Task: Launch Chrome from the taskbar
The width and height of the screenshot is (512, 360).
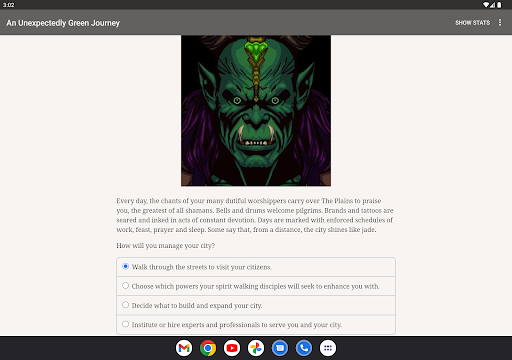Action: tap(208, 348)
